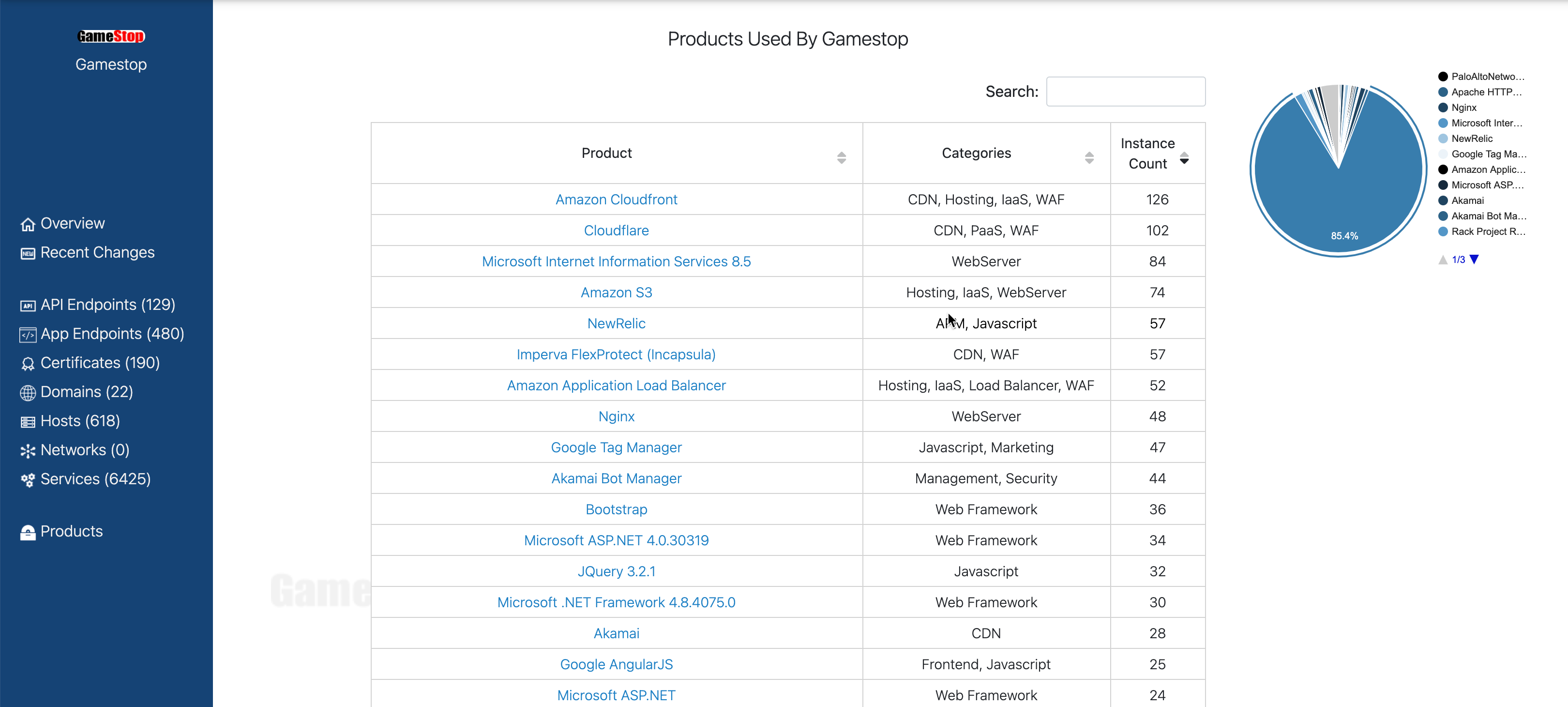Toggle Akamai legend swatch
This screenshot has width=1568, height=707.
click(1443, 201)
